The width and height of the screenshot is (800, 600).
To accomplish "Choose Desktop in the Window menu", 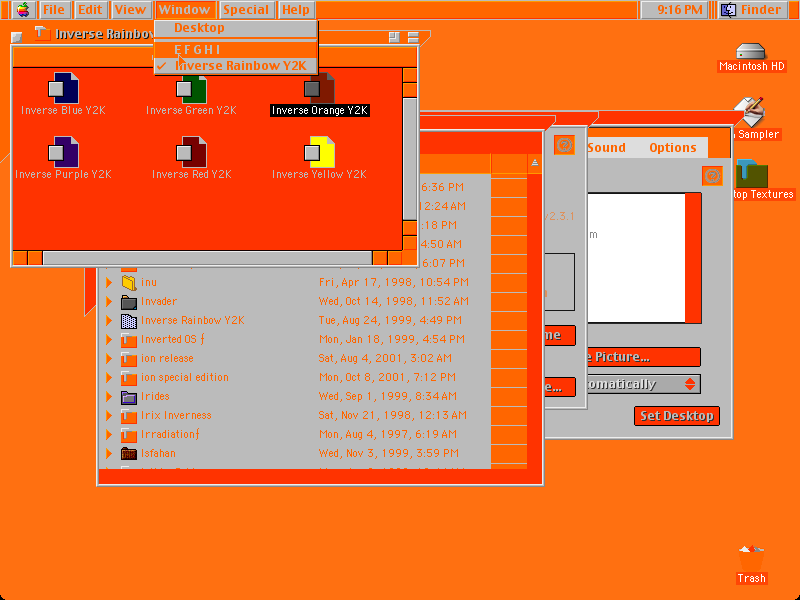I will point(236,28).
